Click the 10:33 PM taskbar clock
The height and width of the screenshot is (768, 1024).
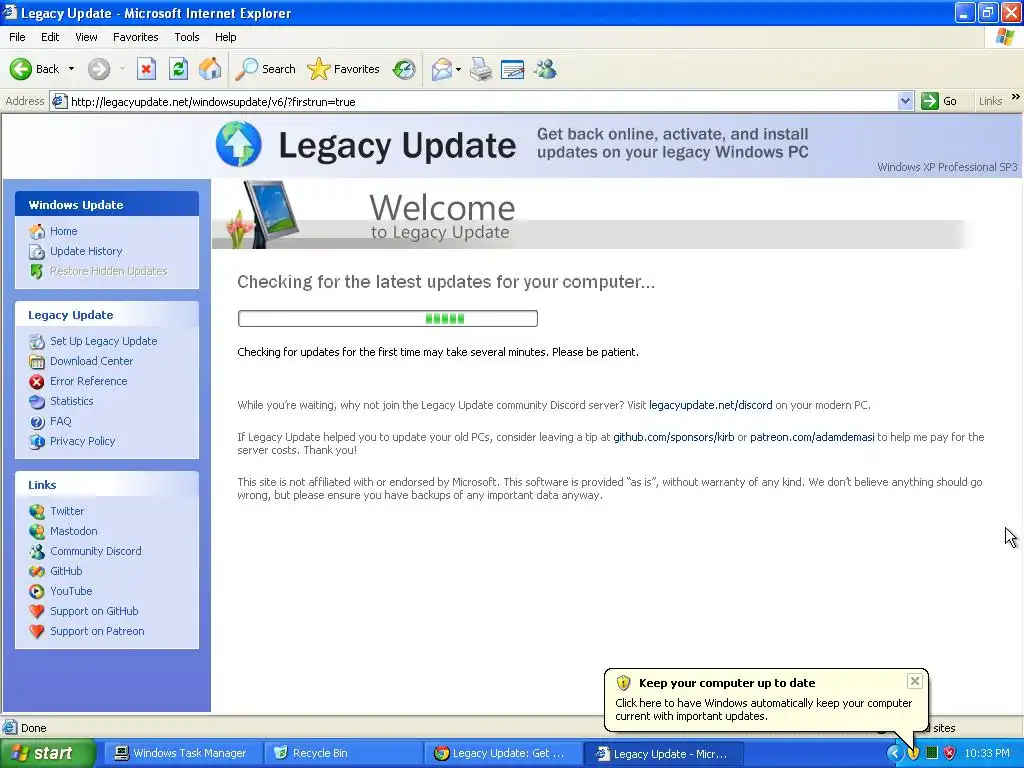point(987,753)
